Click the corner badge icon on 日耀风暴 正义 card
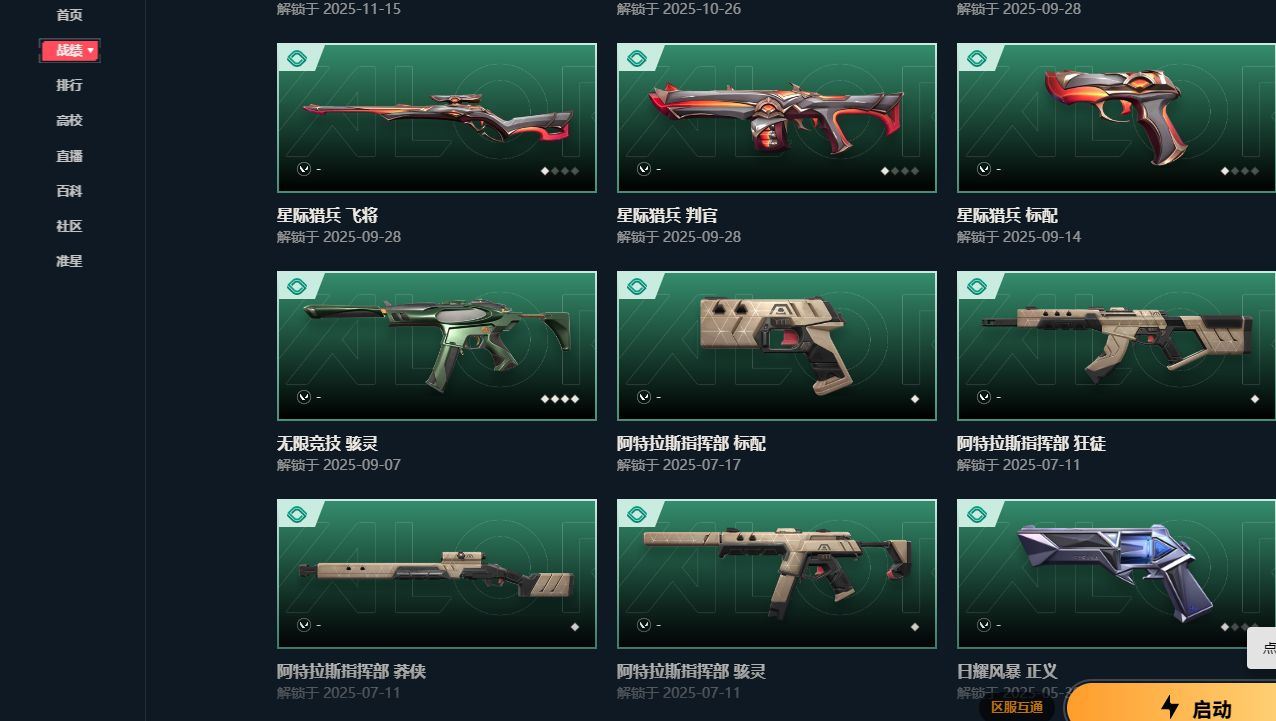Screen dimensions: 1276x721 click(976, 515)
